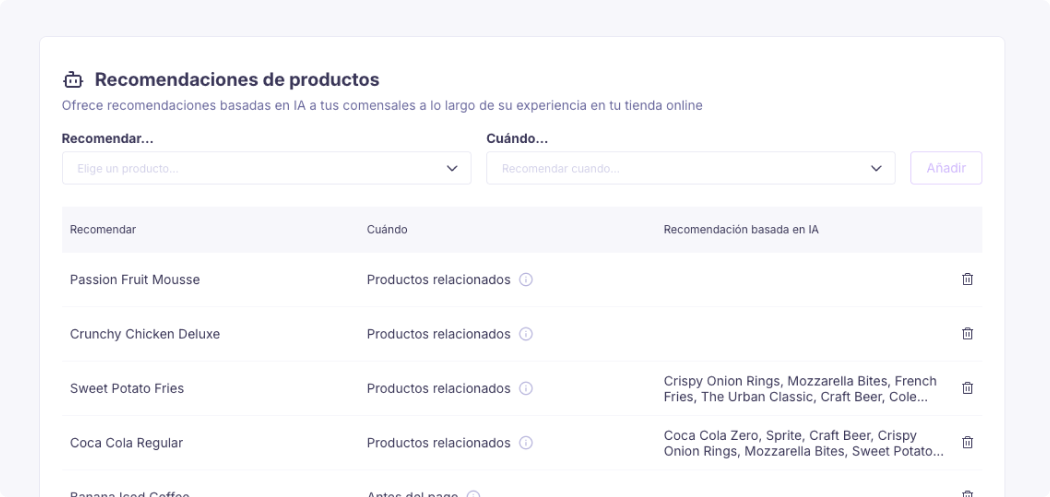Click info icon in Sweet Potato Fries row
Image resolution: width=1050 pixels, height=497 pixels.
pyautogui.click(x=526, y=388)
